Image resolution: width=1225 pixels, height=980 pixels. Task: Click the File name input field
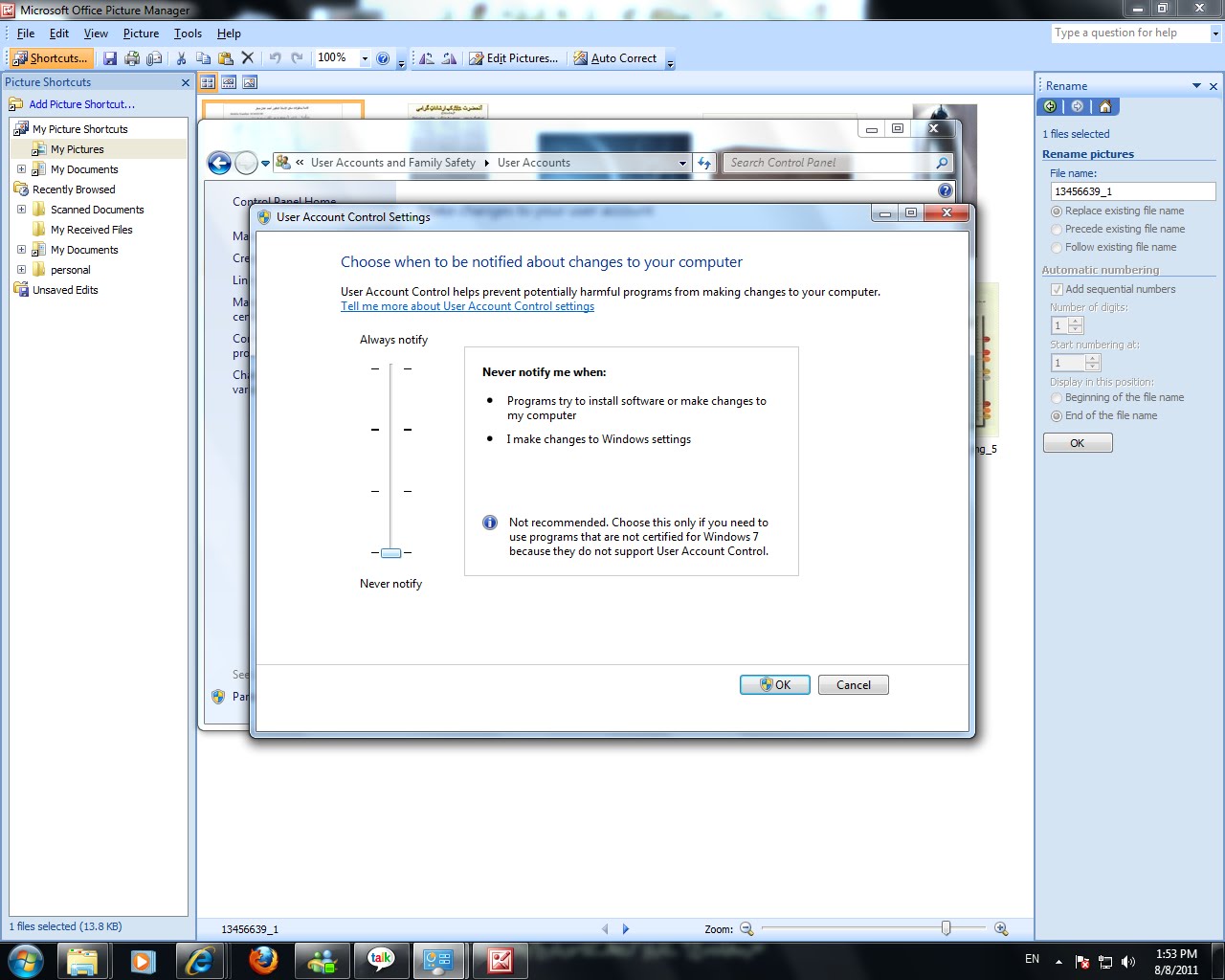1132,190
